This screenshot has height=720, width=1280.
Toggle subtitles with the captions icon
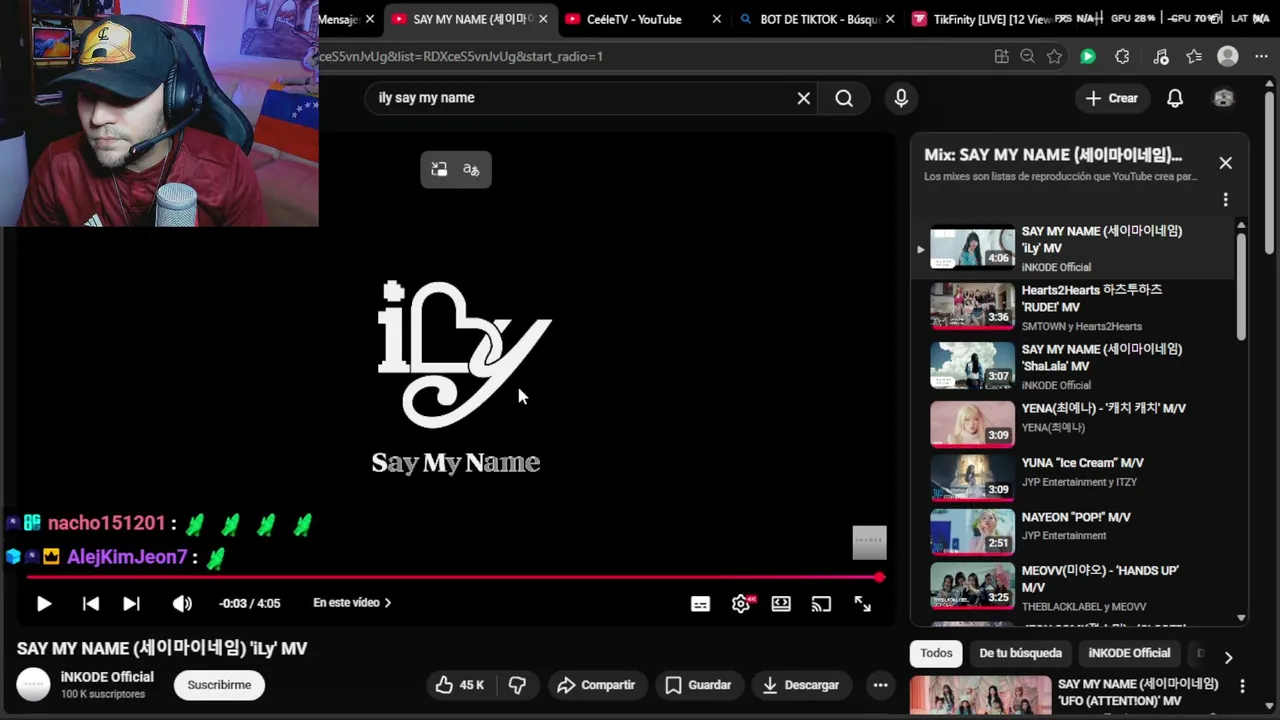pyautogui.click(x=700, y=604)
